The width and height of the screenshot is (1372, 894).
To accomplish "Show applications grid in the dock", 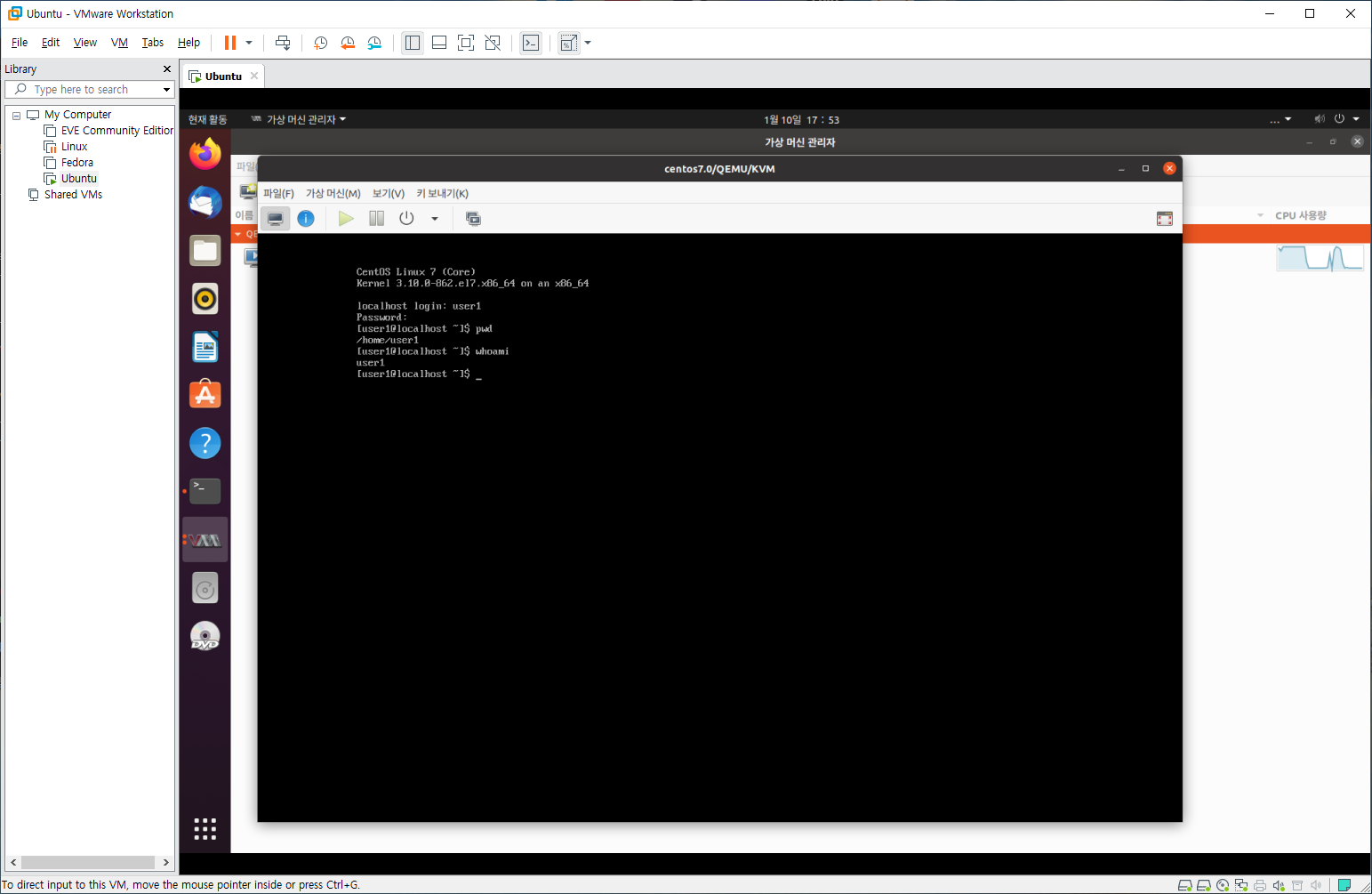I will click(x=205, y=829).
